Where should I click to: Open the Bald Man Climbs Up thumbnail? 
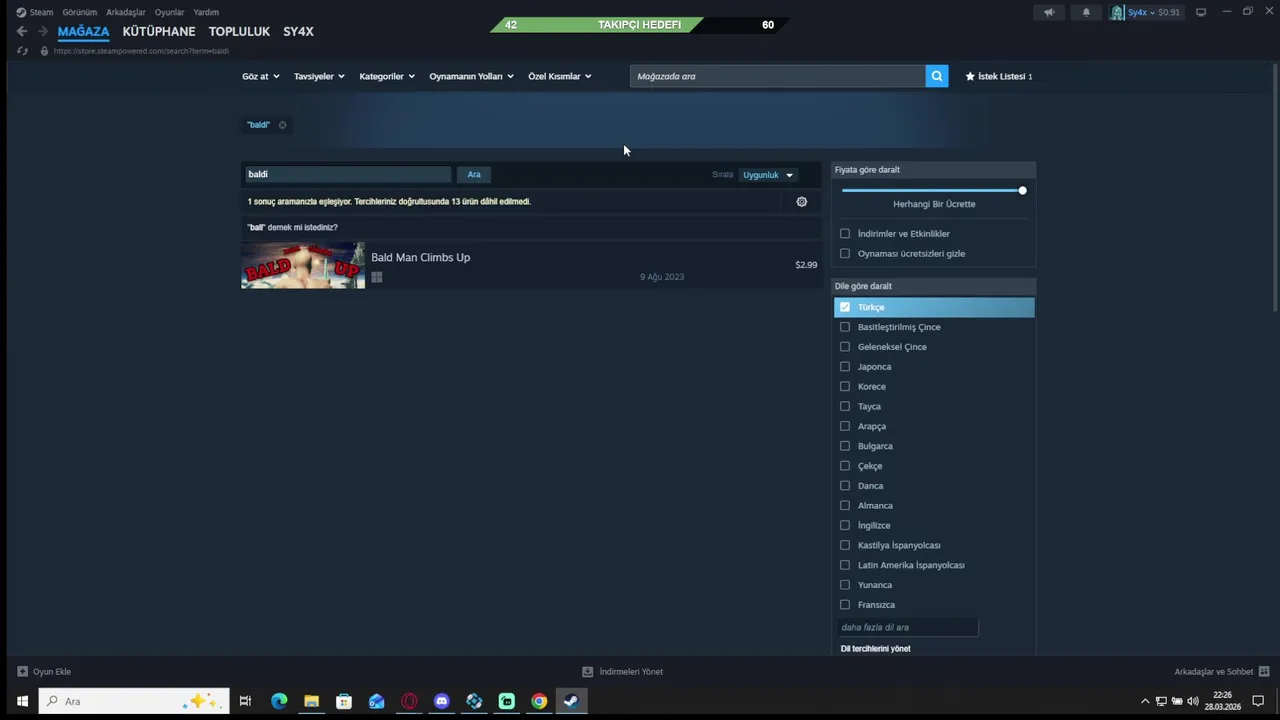tap(303, 266)
